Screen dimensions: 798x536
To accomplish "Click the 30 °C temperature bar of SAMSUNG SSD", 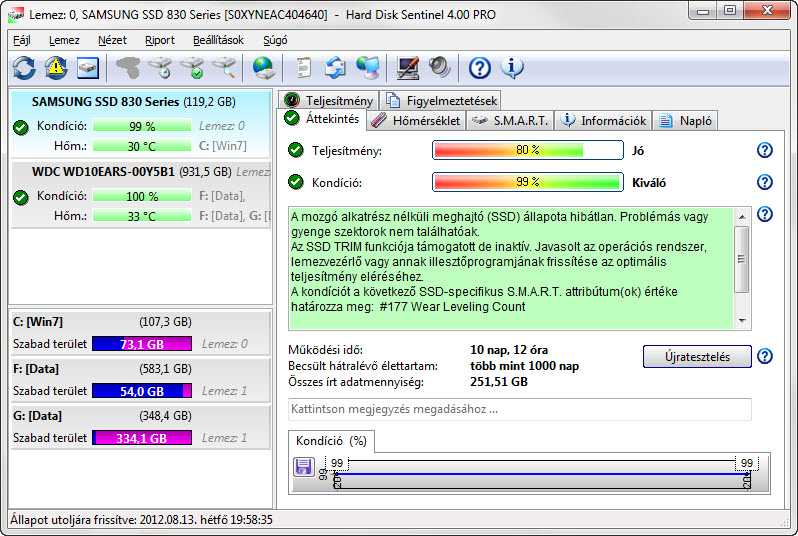I will pos(142,146).
